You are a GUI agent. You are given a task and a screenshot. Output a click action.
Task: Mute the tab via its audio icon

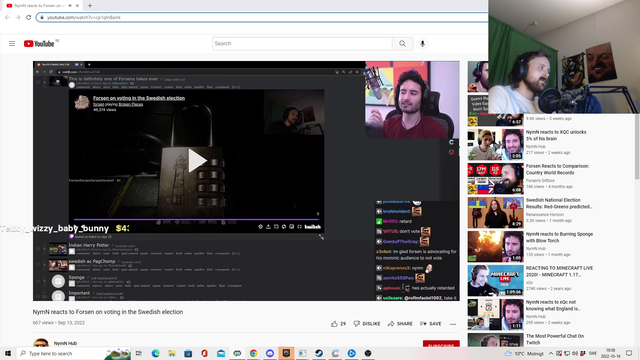[x=70, y=6]
